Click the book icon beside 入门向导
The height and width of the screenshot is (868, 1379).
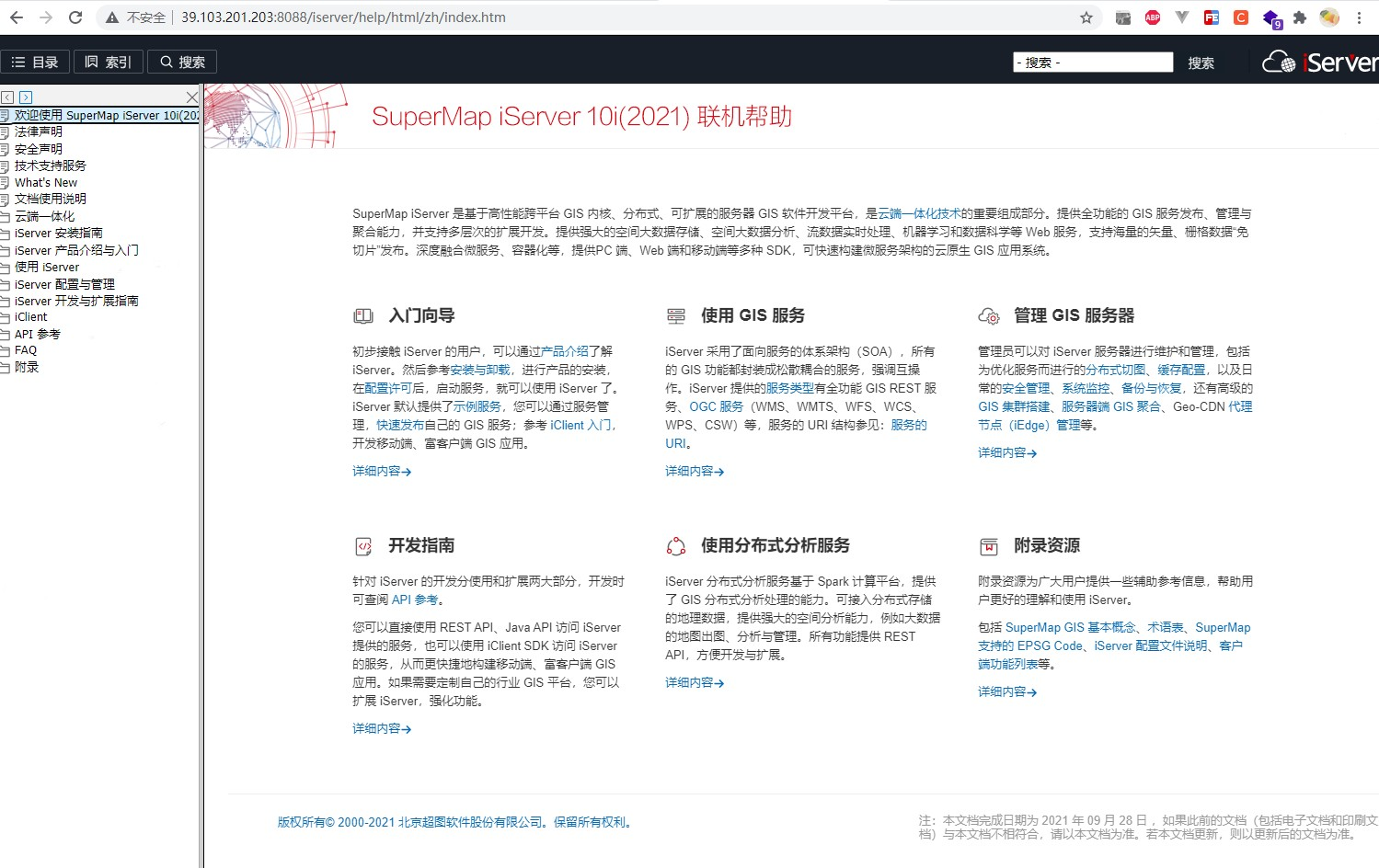point(363,316)
